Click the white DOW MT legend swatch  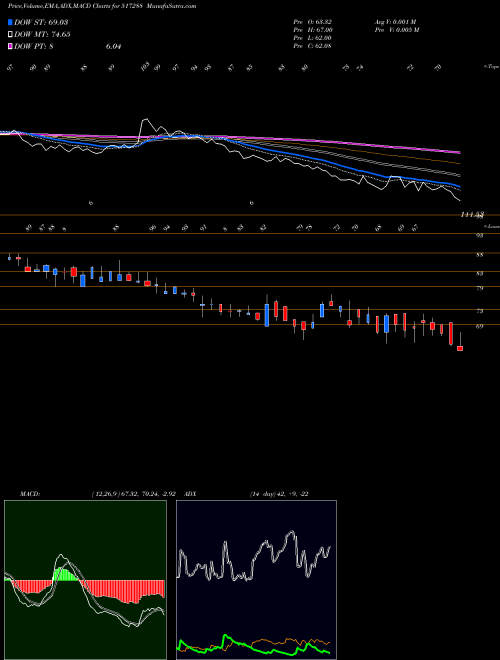pyautogui.click(x=10, y=35)
